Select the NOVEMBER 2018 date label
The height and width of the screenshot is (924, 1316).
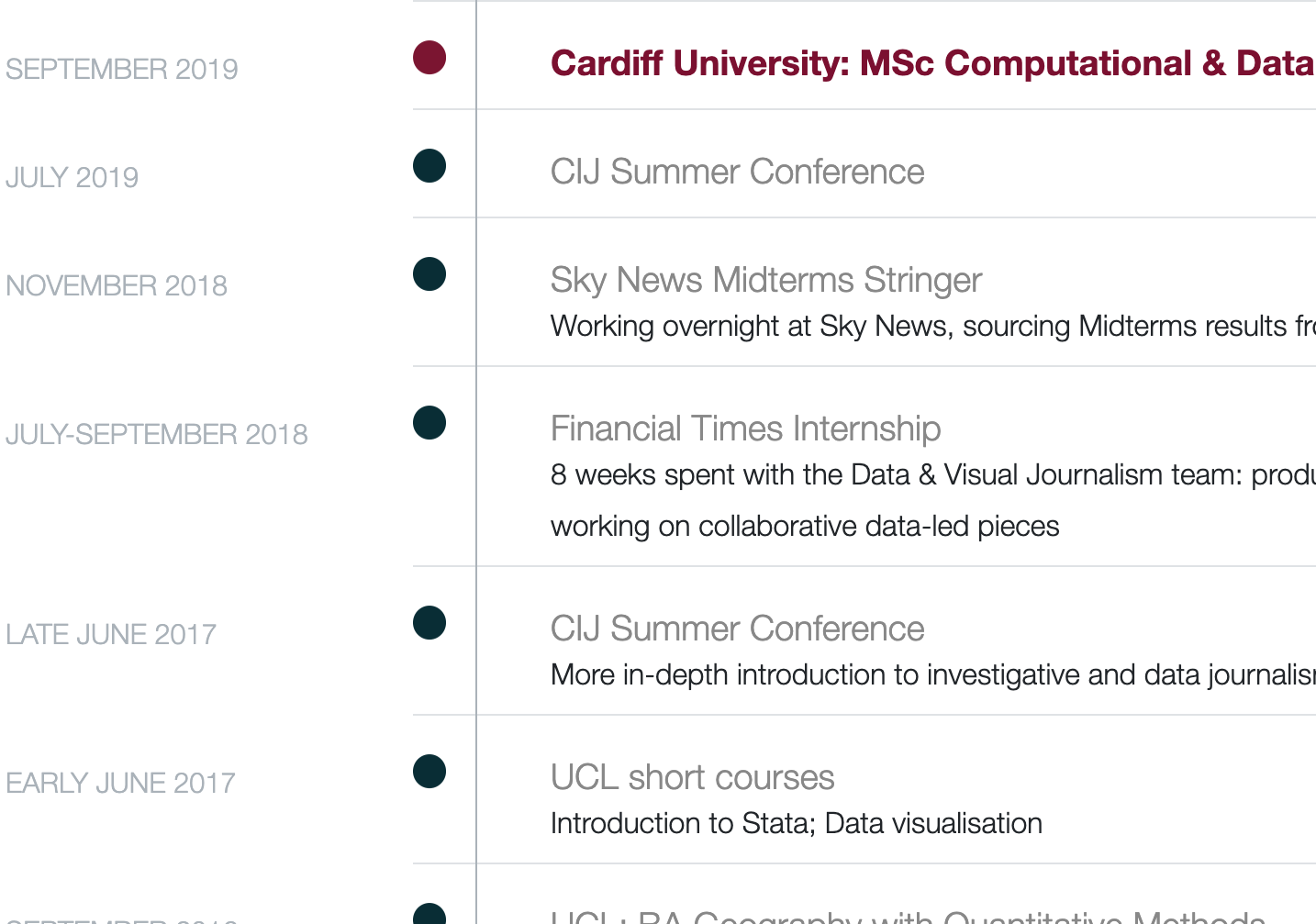click(117, 285)
